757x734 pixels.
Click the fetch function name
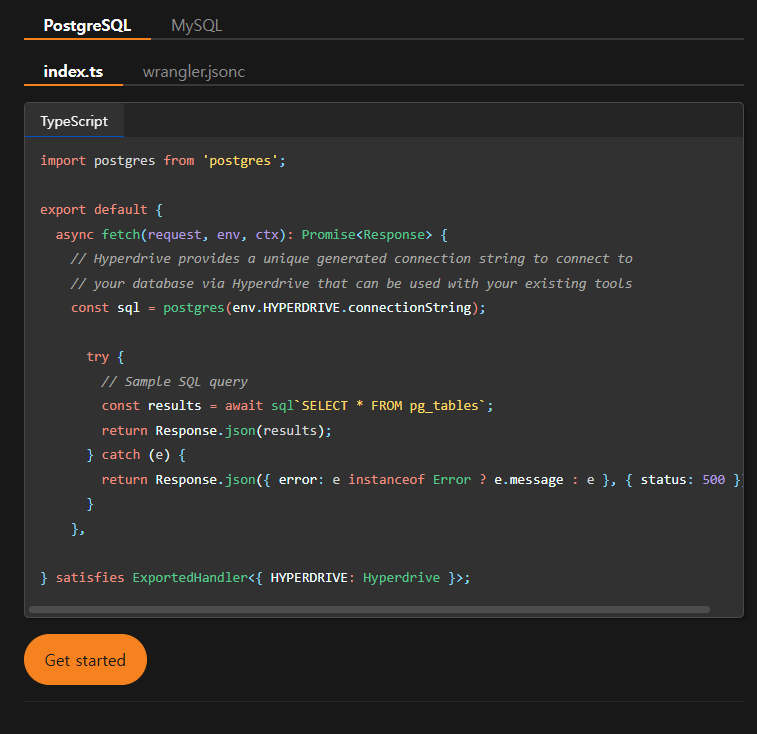120,234
